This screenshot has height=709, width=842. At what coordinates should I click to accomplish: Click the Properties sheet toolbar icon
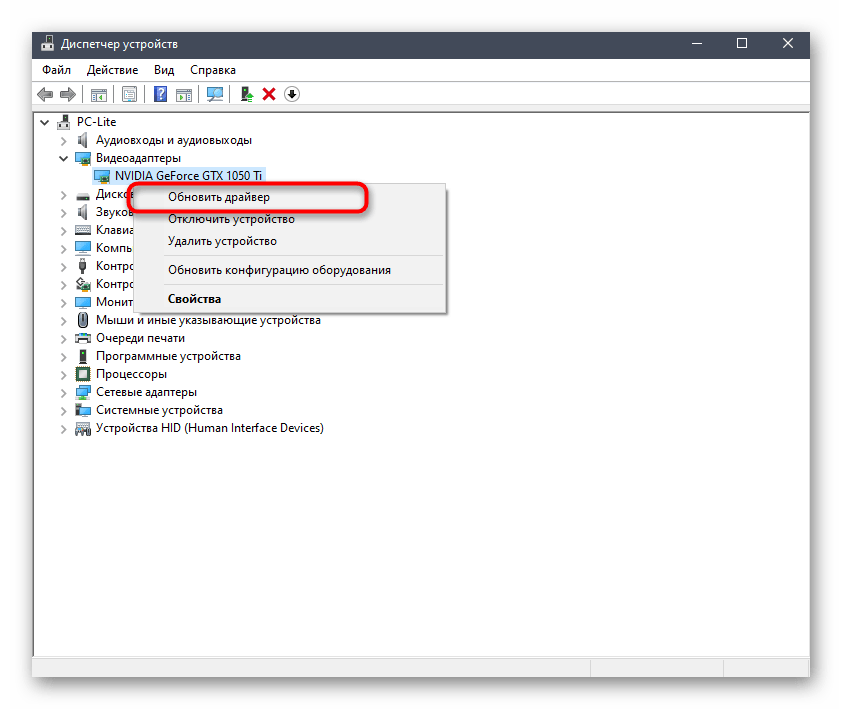[129, 94]
